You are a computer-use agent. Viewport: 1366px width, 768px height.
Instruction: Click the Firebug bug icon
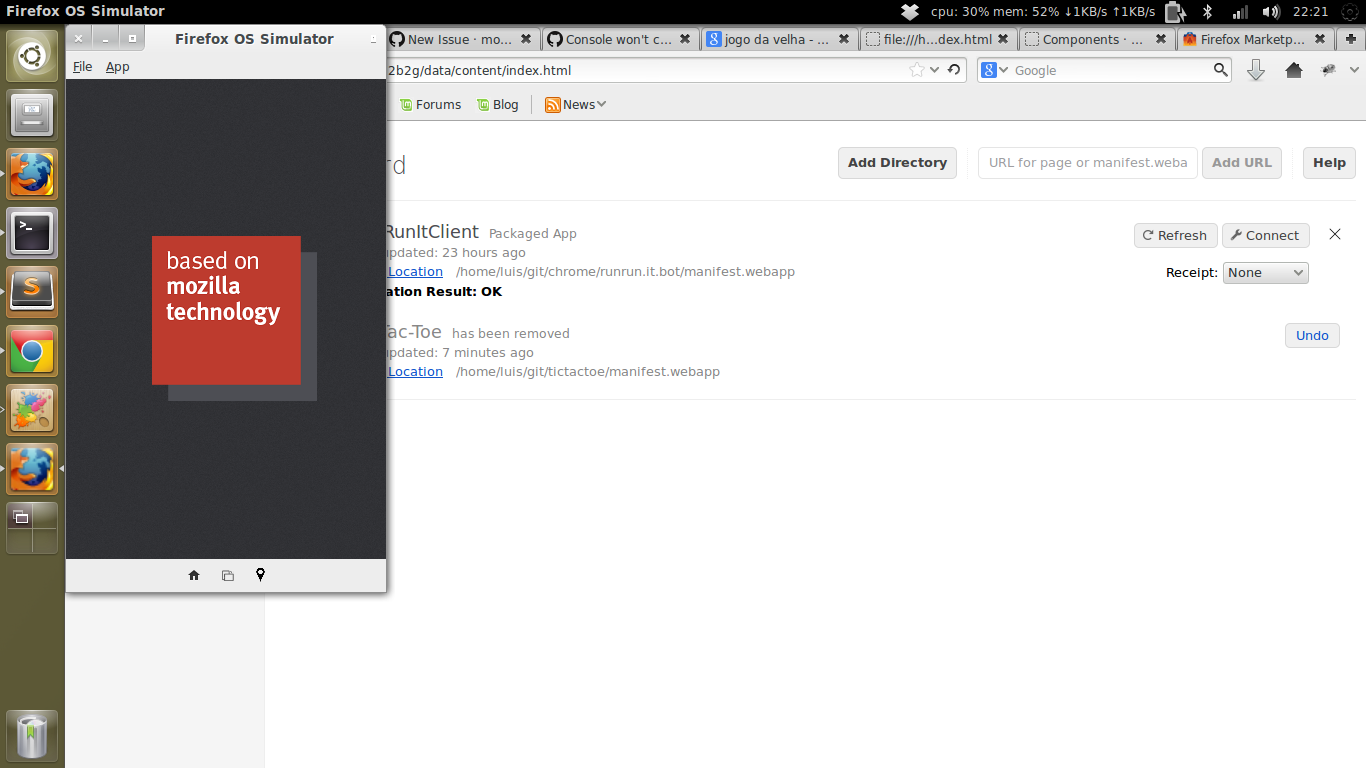[x=1329, y=70]
